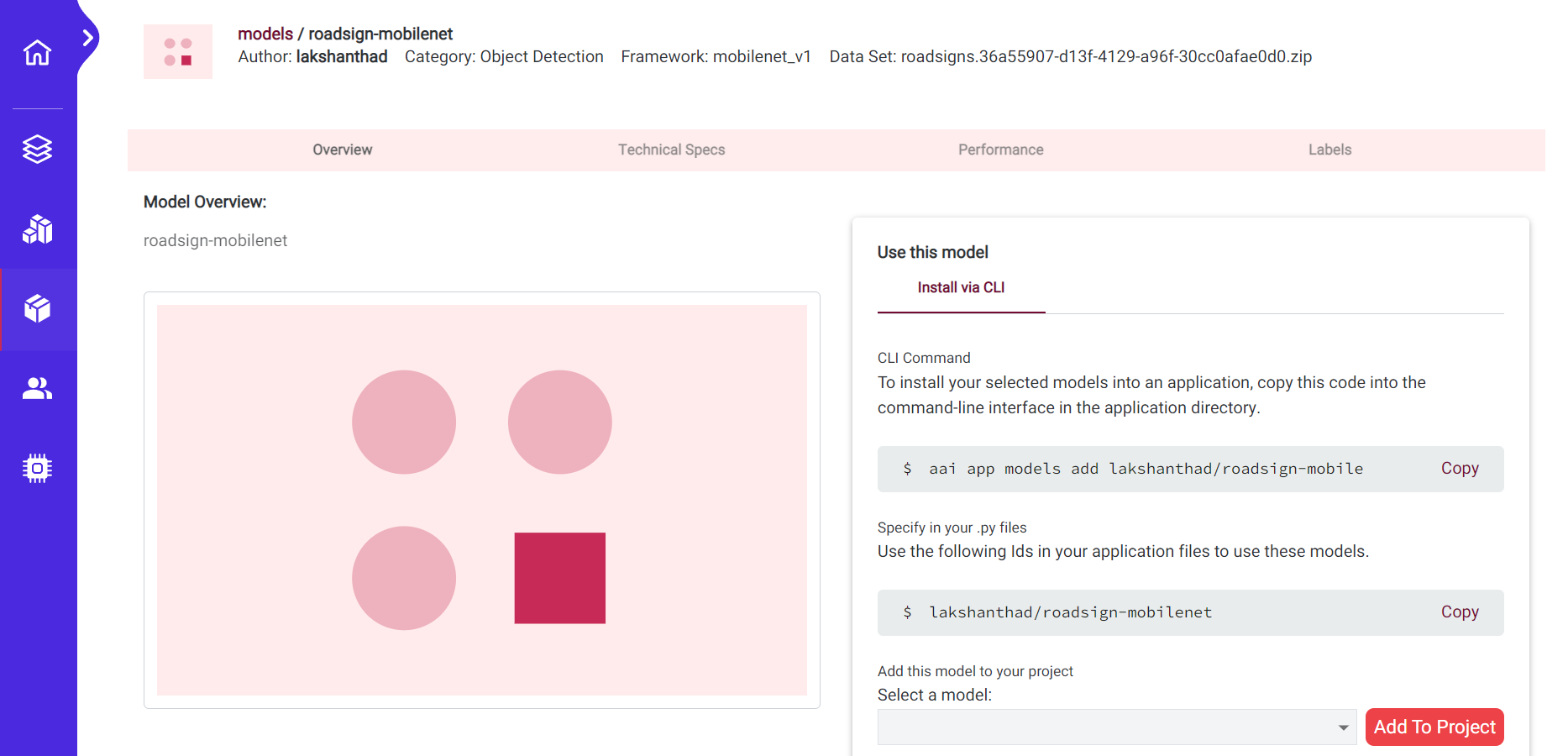The height and width of the screenshot is (756, 1568).
Task: Switch to the Technical Specs tab
Action: pos(672,150)
